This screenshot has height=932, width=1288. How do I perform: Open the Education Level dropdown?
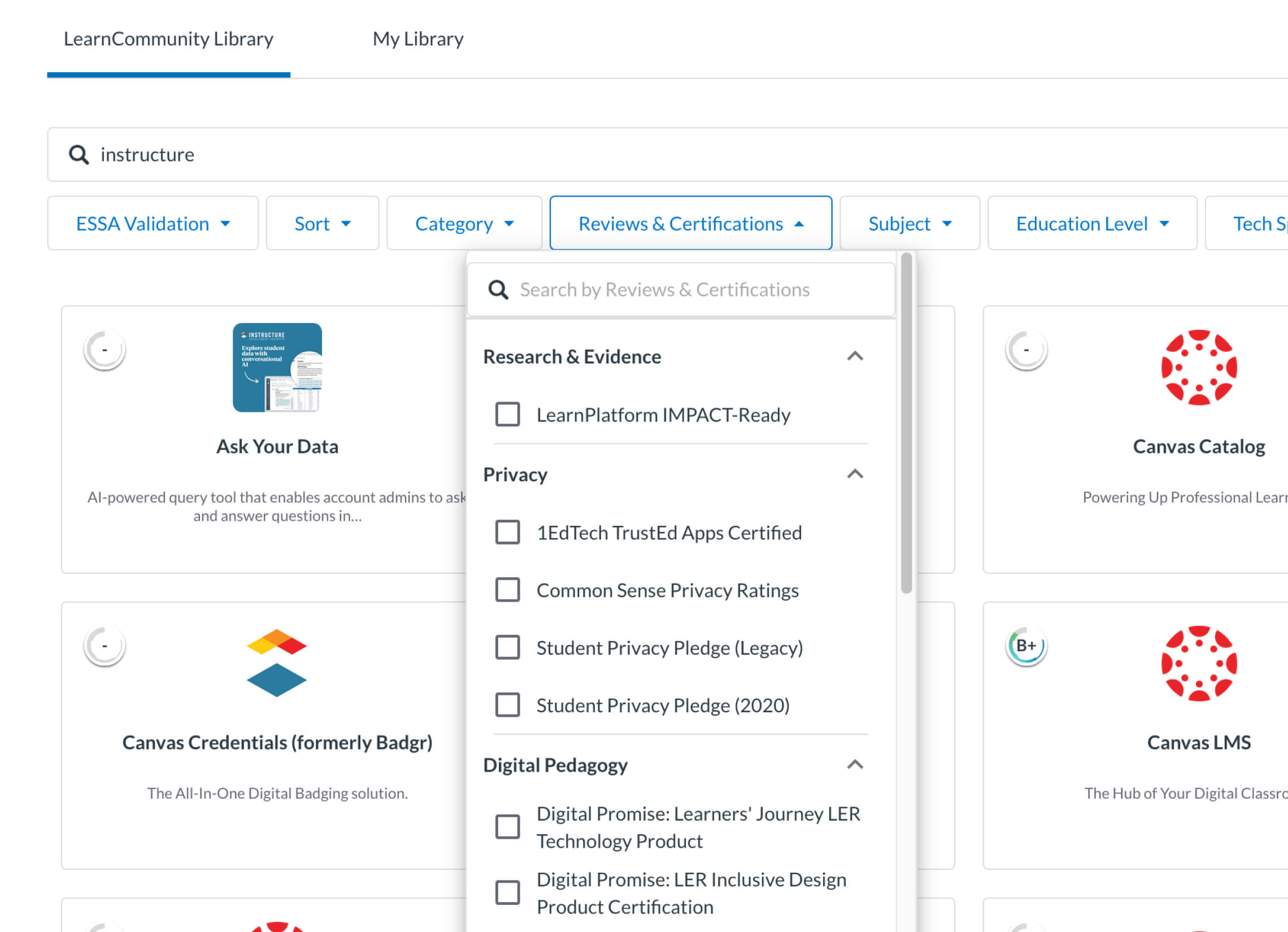pyautogui.click(x=1092, y=223)
